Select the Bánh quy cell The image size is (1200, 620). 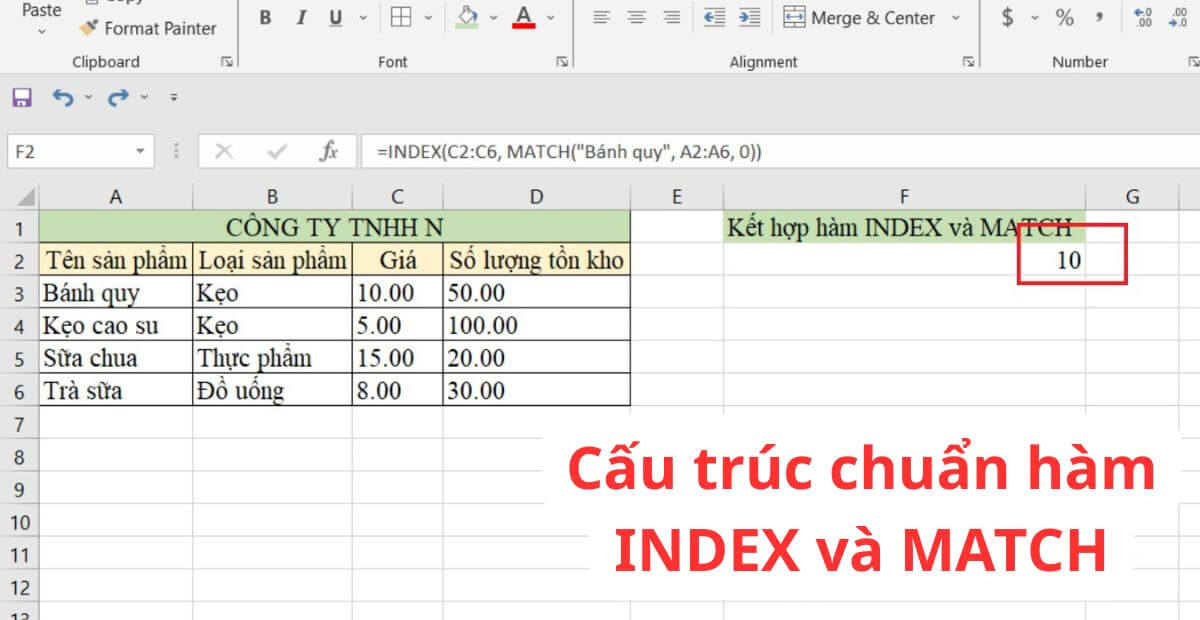(x=116, y=293)
